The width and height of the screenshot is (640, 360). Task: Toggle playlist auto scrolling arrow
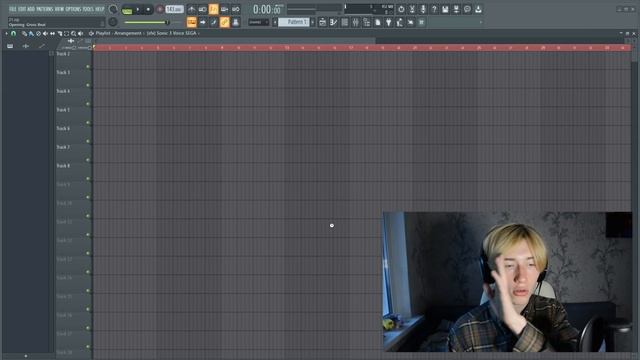[202, 22]
